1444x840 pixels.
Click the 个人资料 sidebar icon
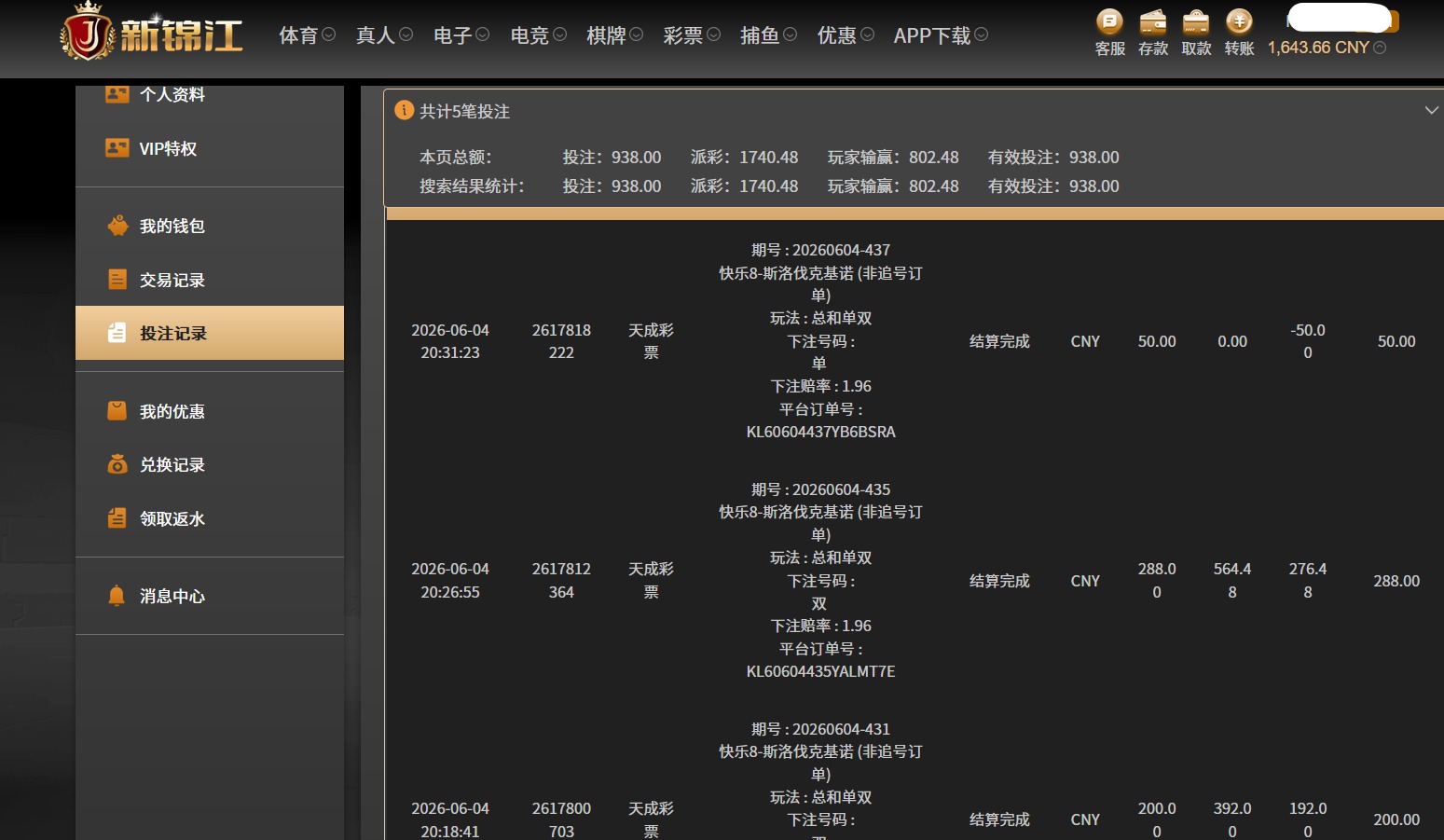click(x=117, y=94)
